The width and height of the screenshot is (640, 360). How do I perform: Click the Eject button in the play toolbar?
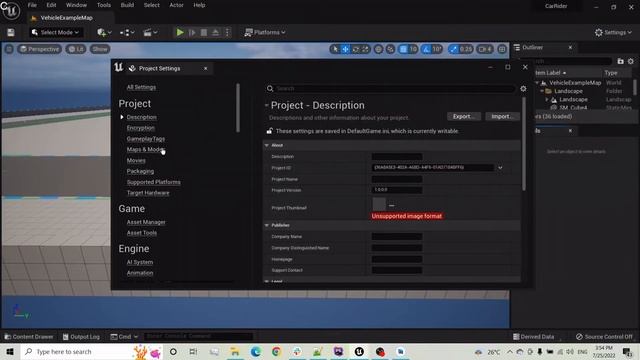click(x=215, y=32)
